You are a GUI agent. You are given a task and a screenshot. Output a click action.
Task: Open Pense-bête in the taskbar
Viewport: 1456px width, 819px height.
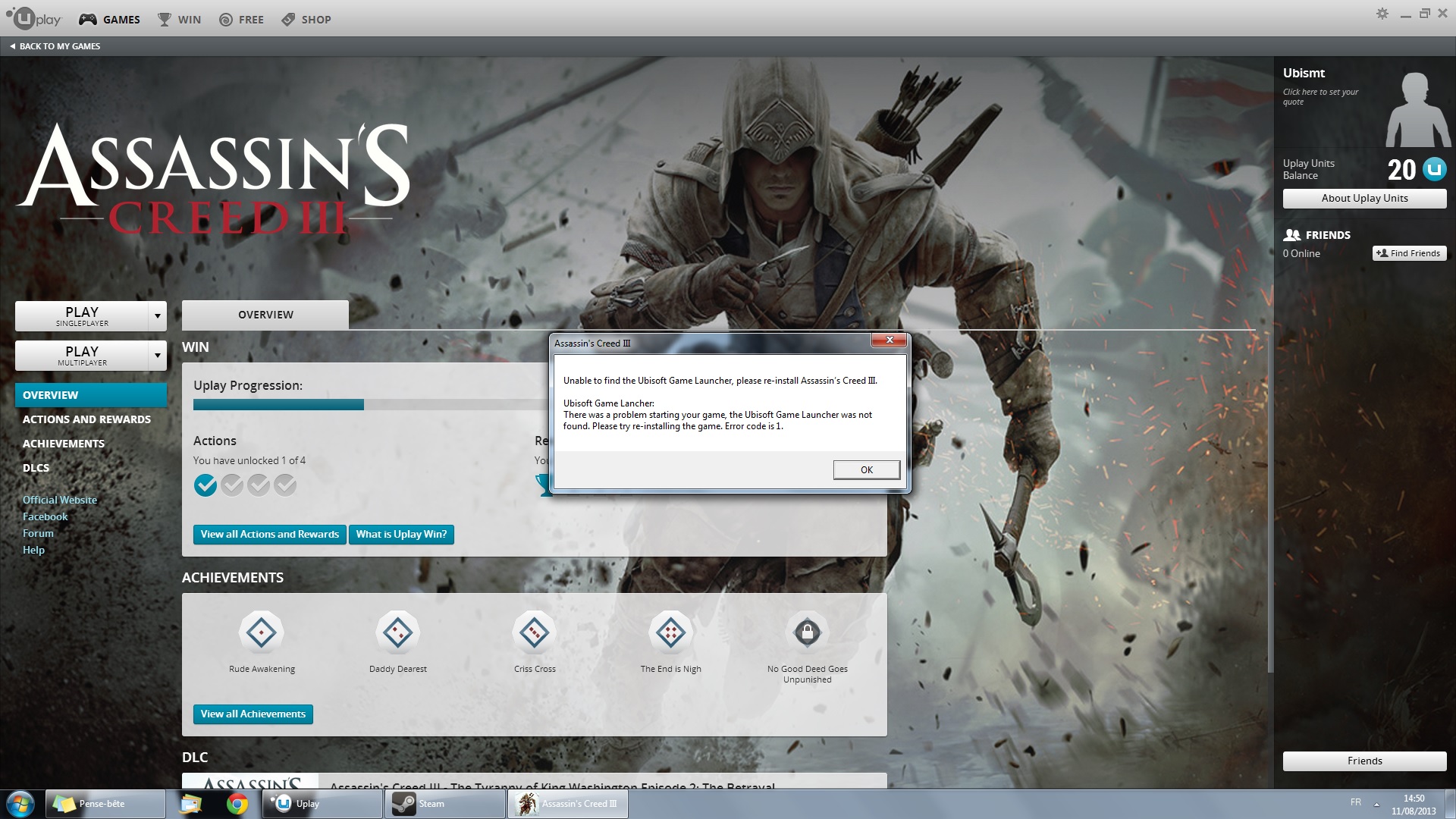105,804
